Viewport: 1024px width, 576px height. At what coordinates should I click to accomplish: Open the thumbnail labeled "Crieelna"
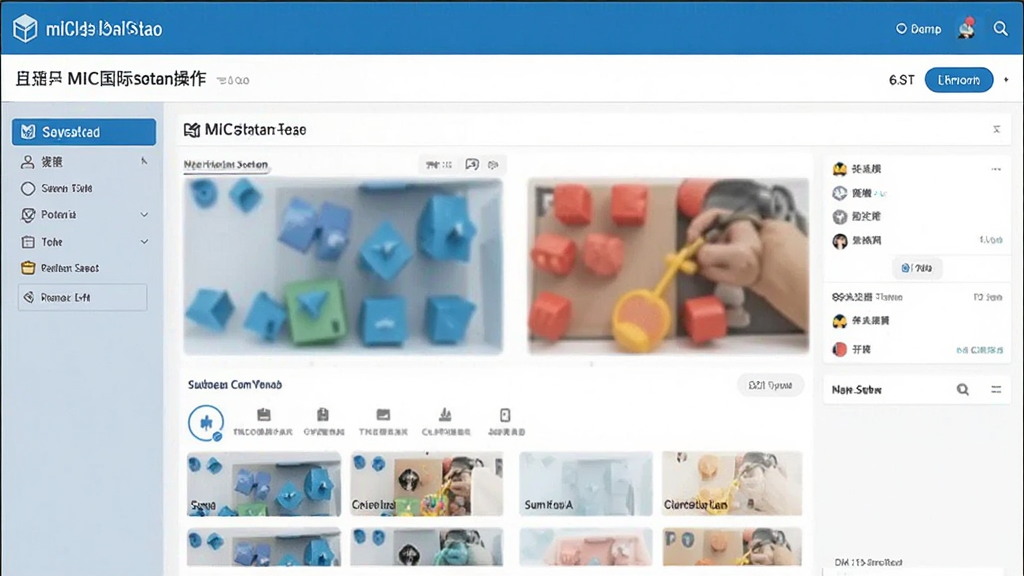pyautogui.click(x=426, y=484)
